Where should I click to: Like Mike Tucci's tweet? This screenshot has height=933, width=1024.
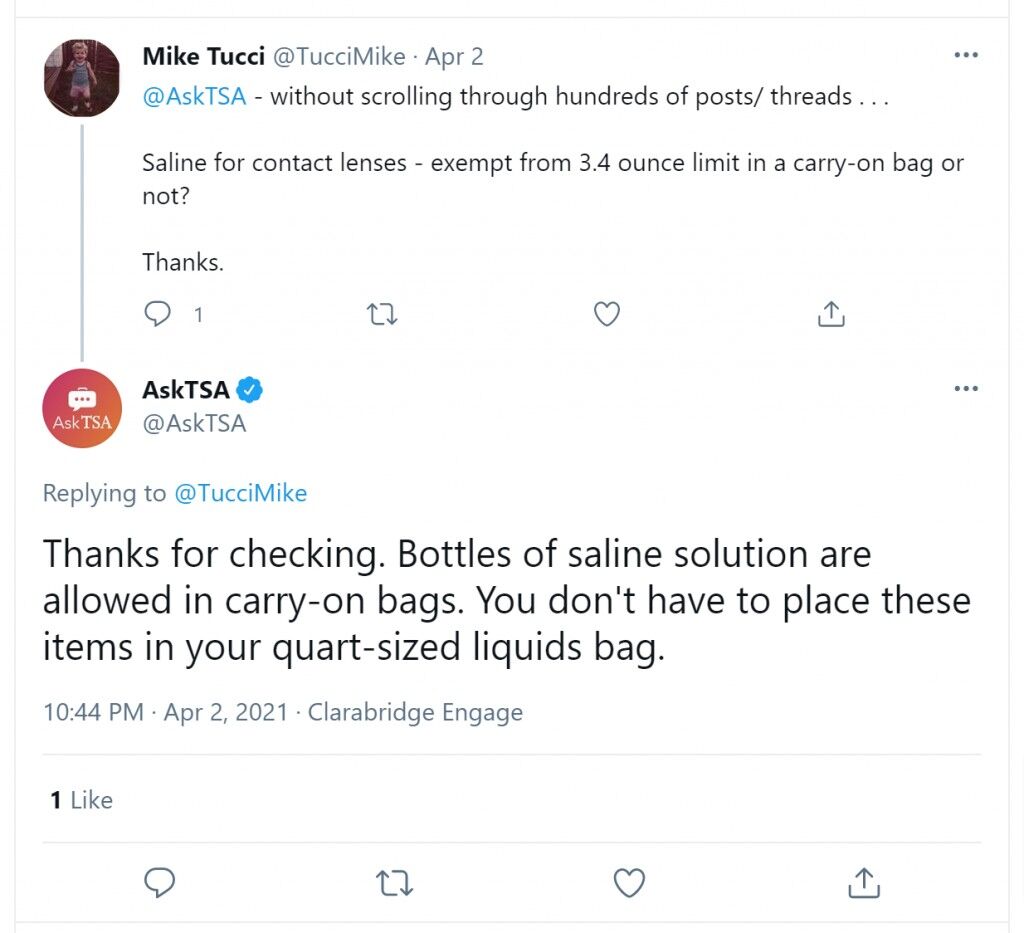coord(607,314)
